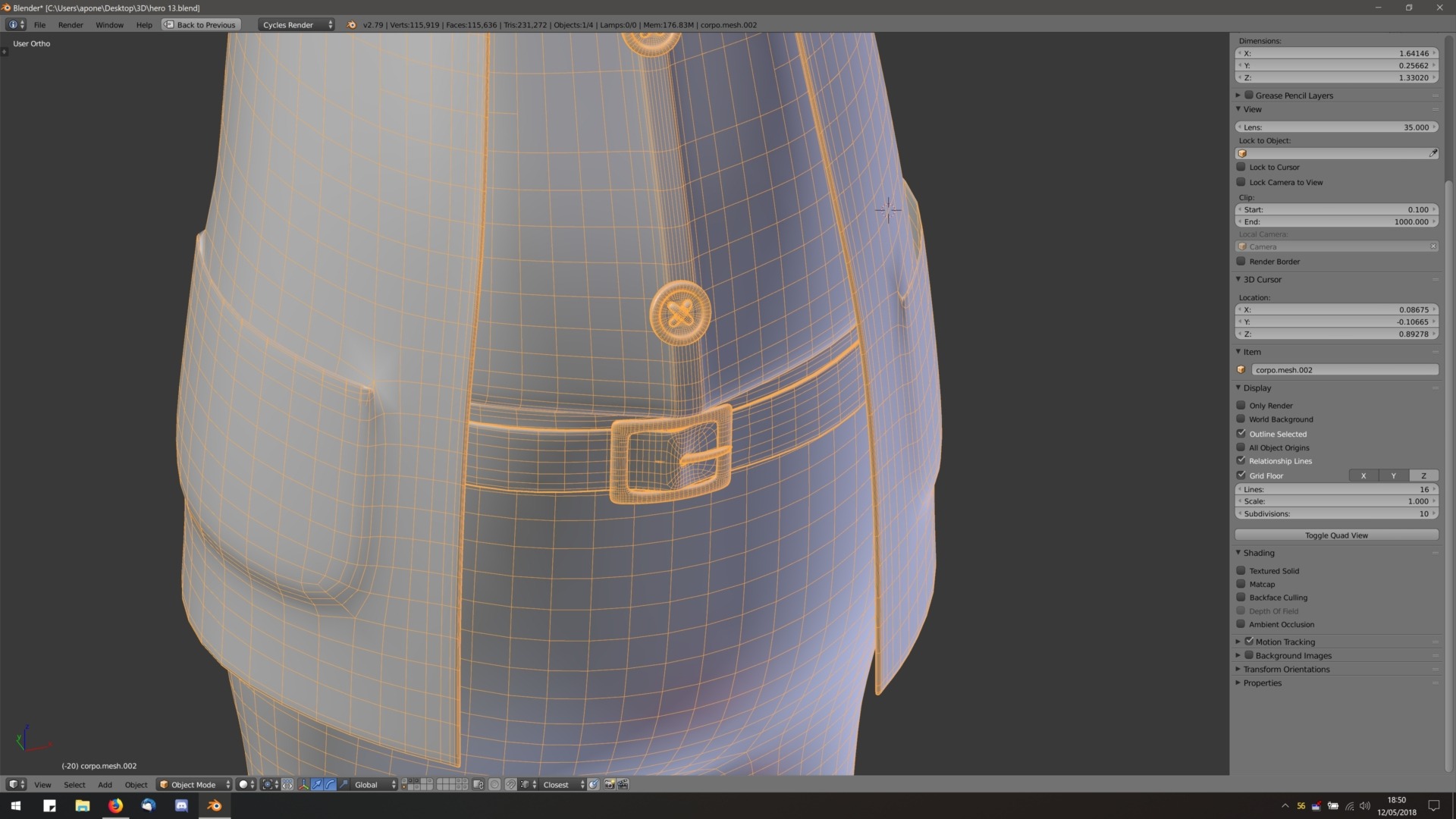Click Toggle Quad View button
The image size is (1456, 819).
click(1336, 535)
